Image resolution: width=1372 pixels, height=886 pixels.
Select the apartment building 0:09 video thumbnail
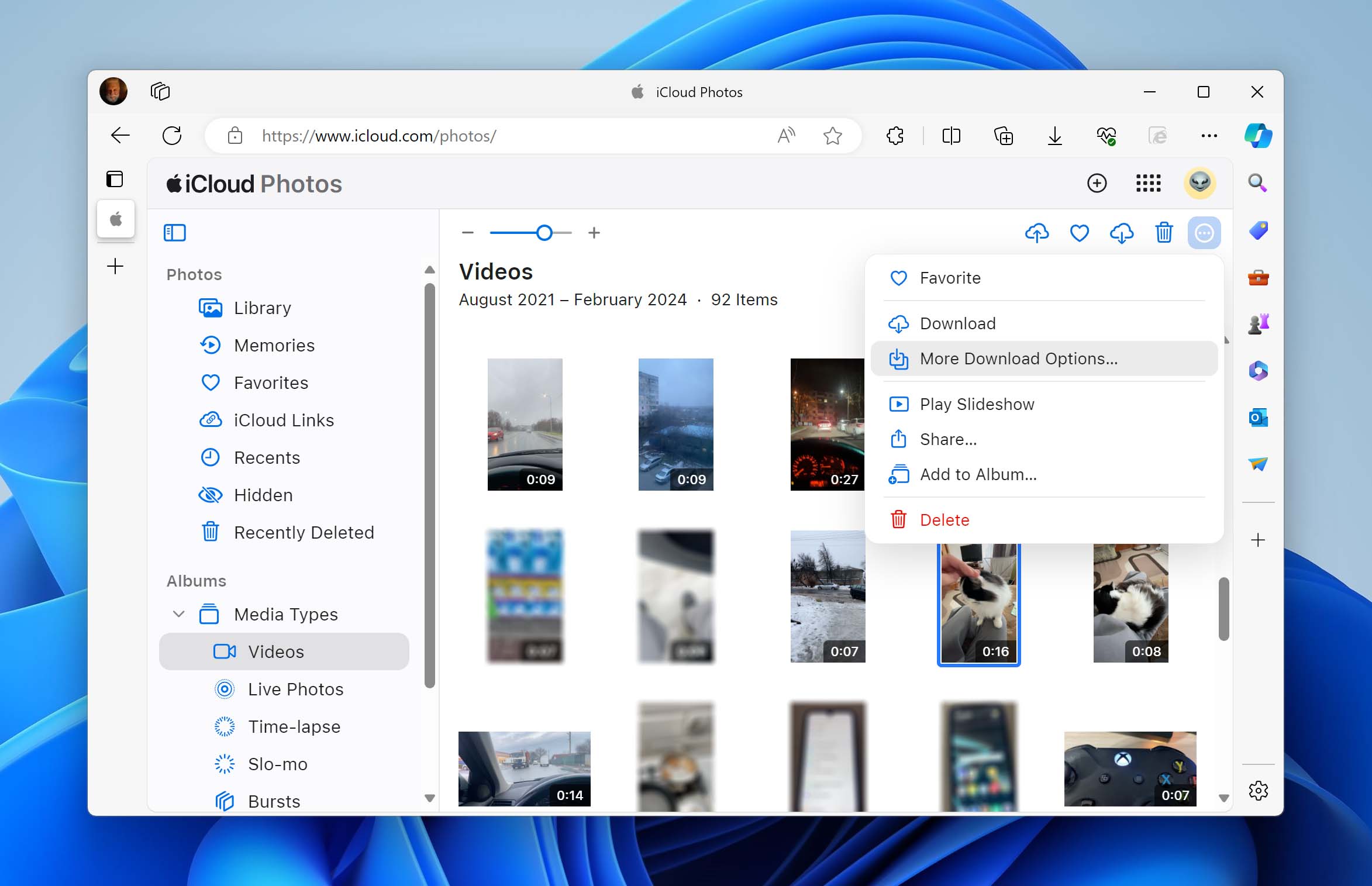coord(675,425)
